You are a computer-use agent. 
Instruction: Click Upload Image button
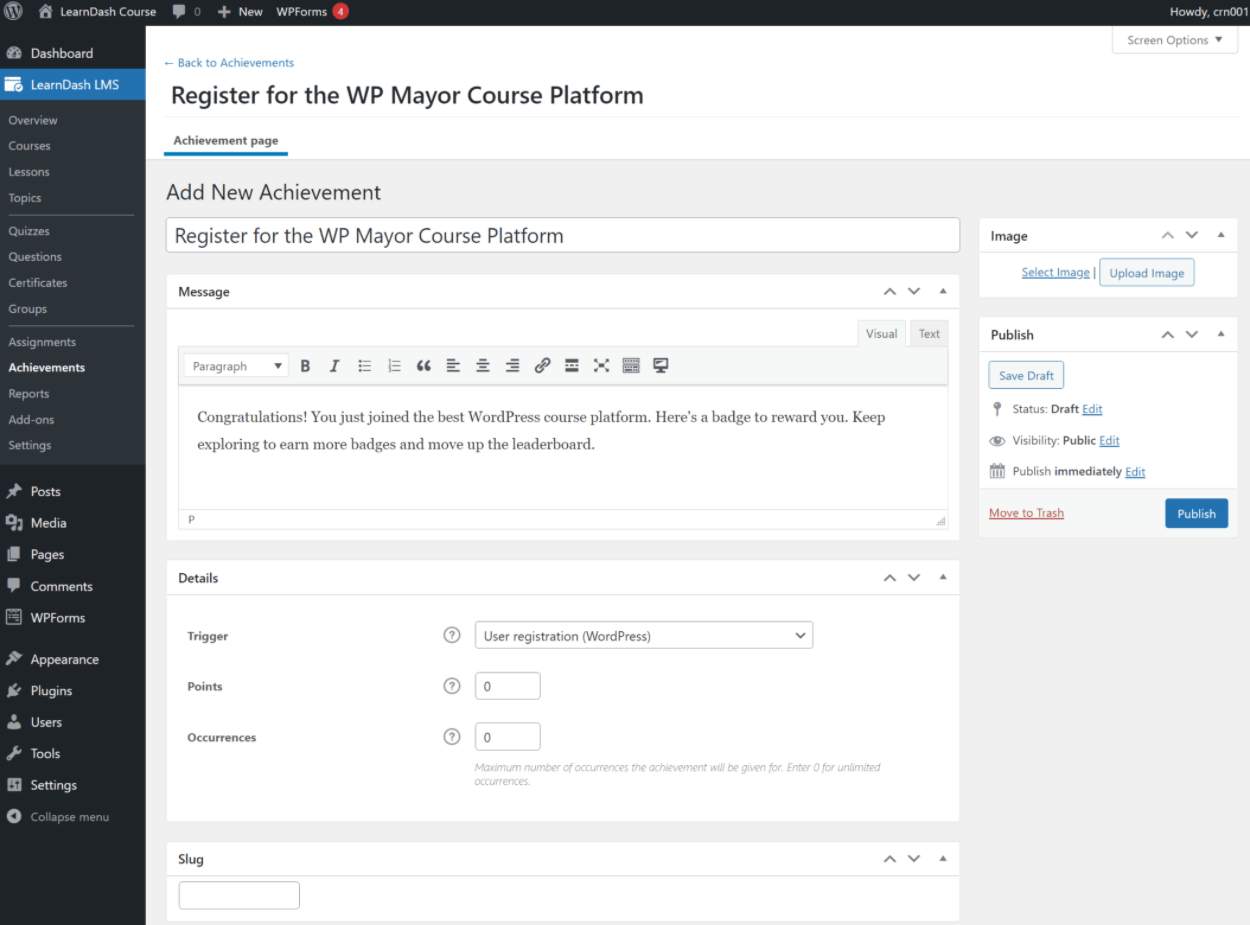[x=1146, y=273]
